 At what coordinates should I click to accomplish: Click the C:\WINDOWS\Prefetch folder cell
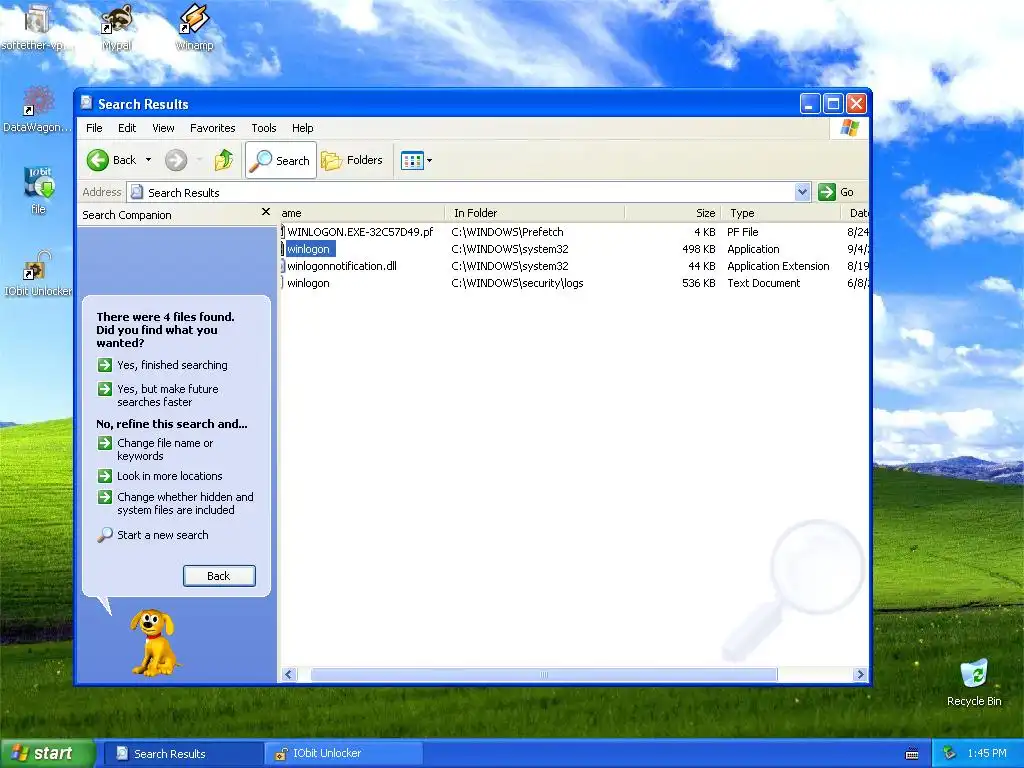(507, 232)
